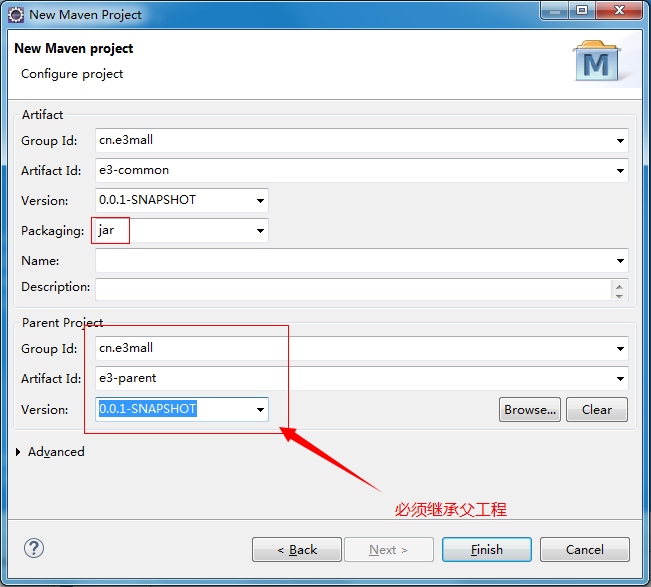Image resolution: width=651 pixels, height=587 pixels.
Task: Expand the Advanced section
Action: click(18, 452)
